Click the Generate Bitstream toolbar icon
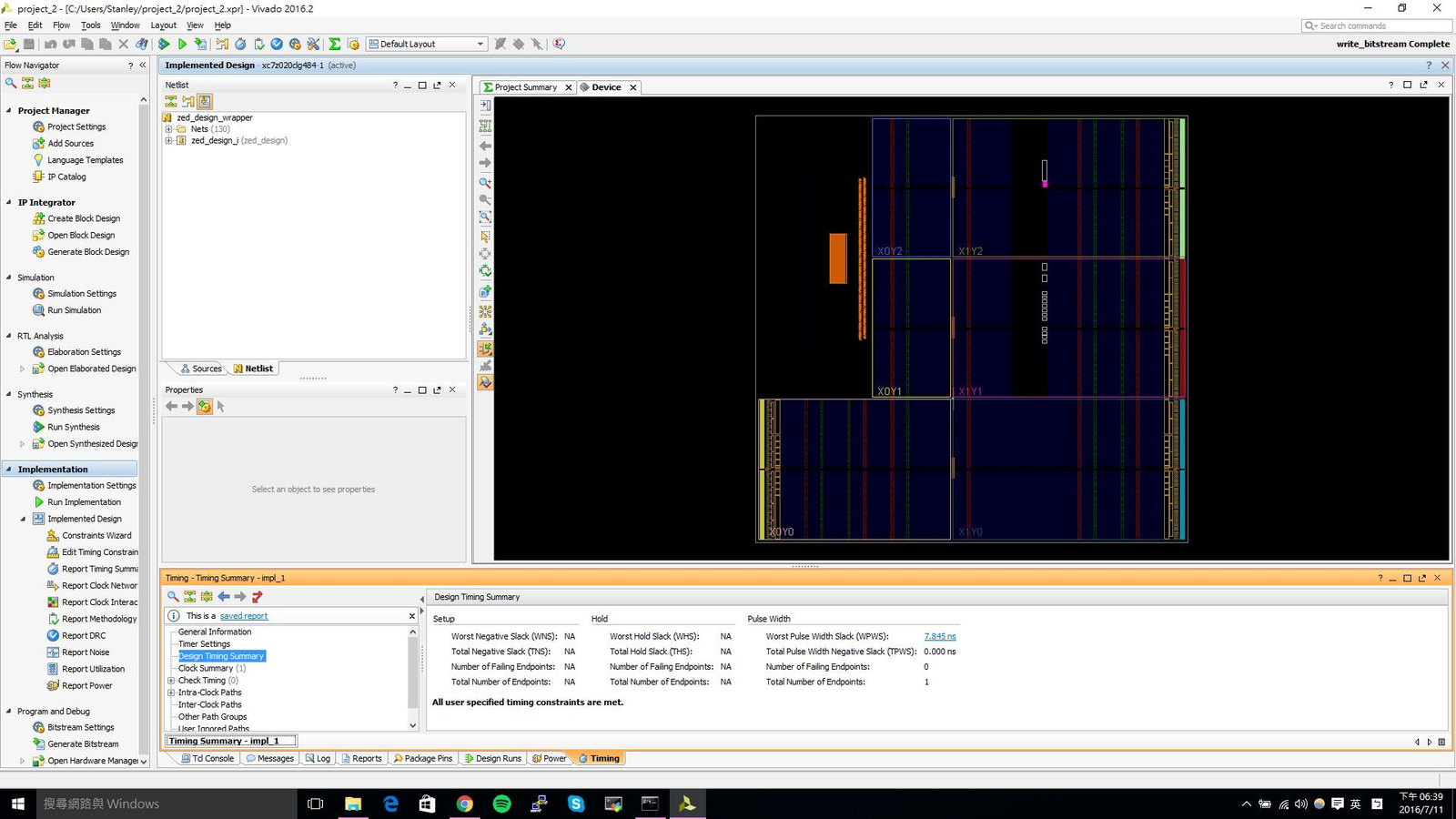 (x=200, y=44)
